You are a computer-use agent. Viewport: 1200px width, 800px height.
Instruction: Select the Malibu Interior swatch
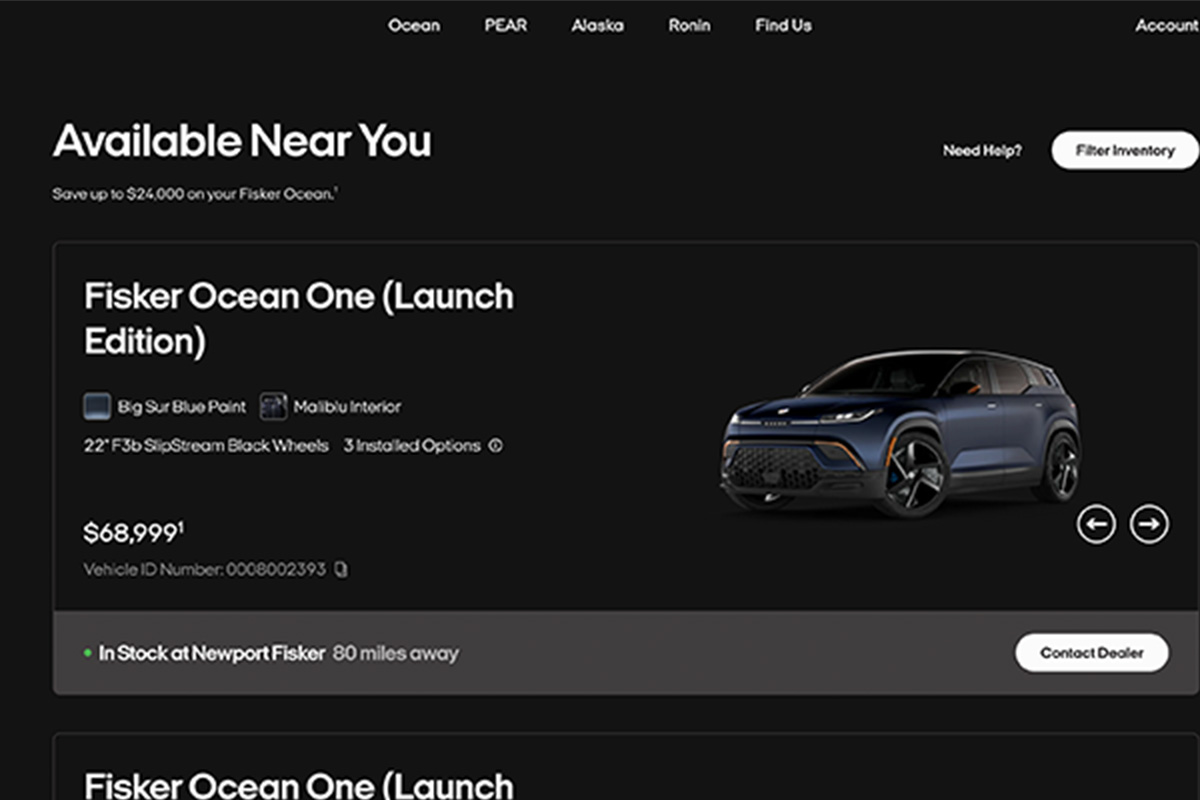point(273,407)
